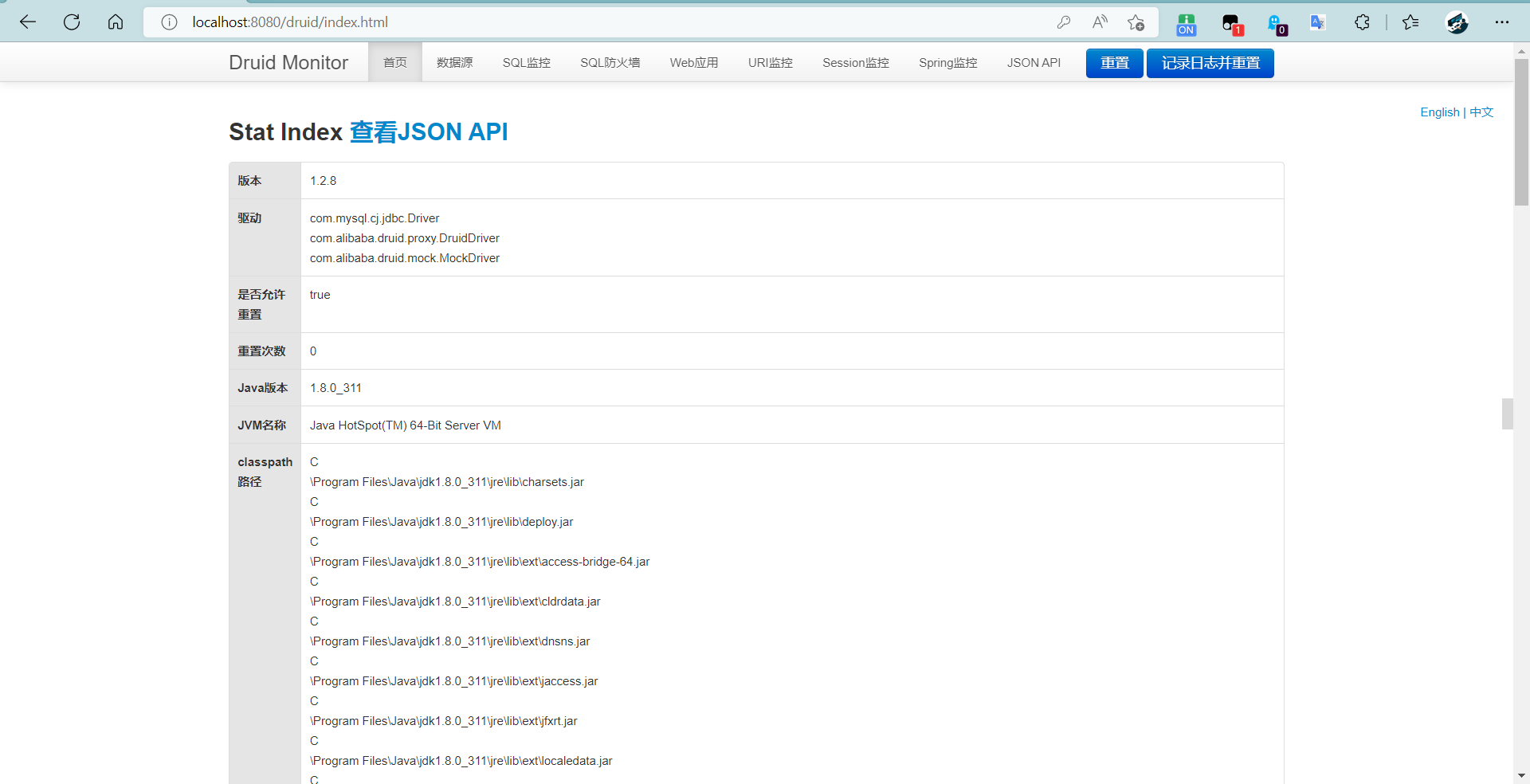Click the Druid Monitor brand link

pyautogui.click(x=288, y=62)
